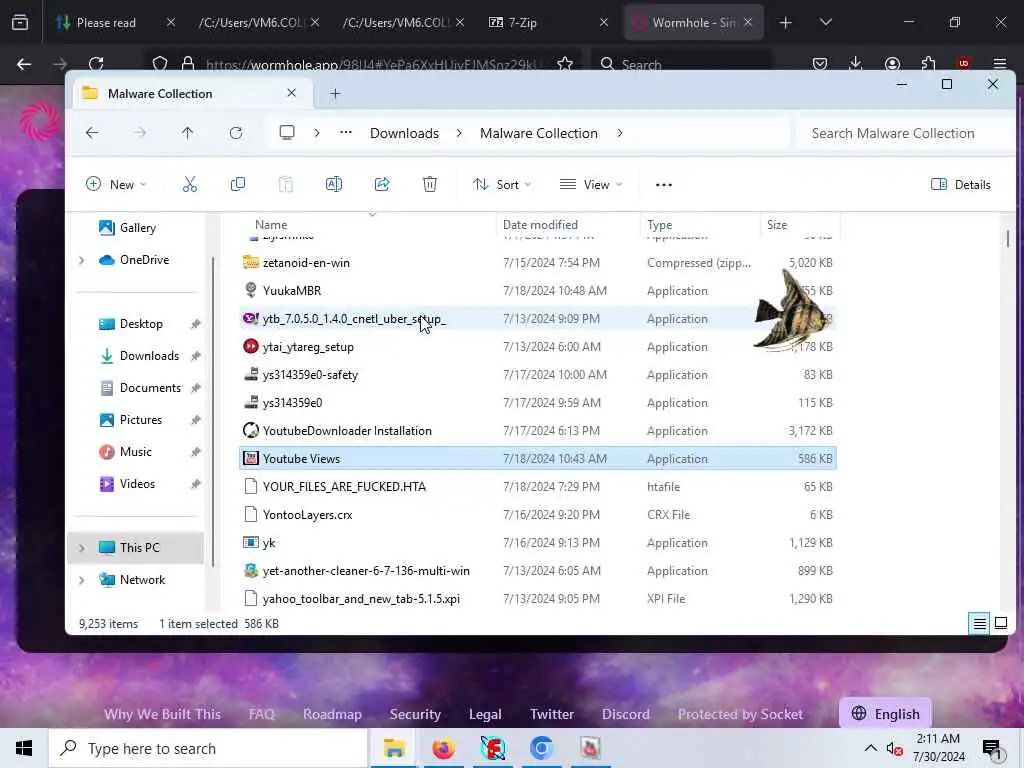Open the Firefox hamburger menu

pos(1000,63)
